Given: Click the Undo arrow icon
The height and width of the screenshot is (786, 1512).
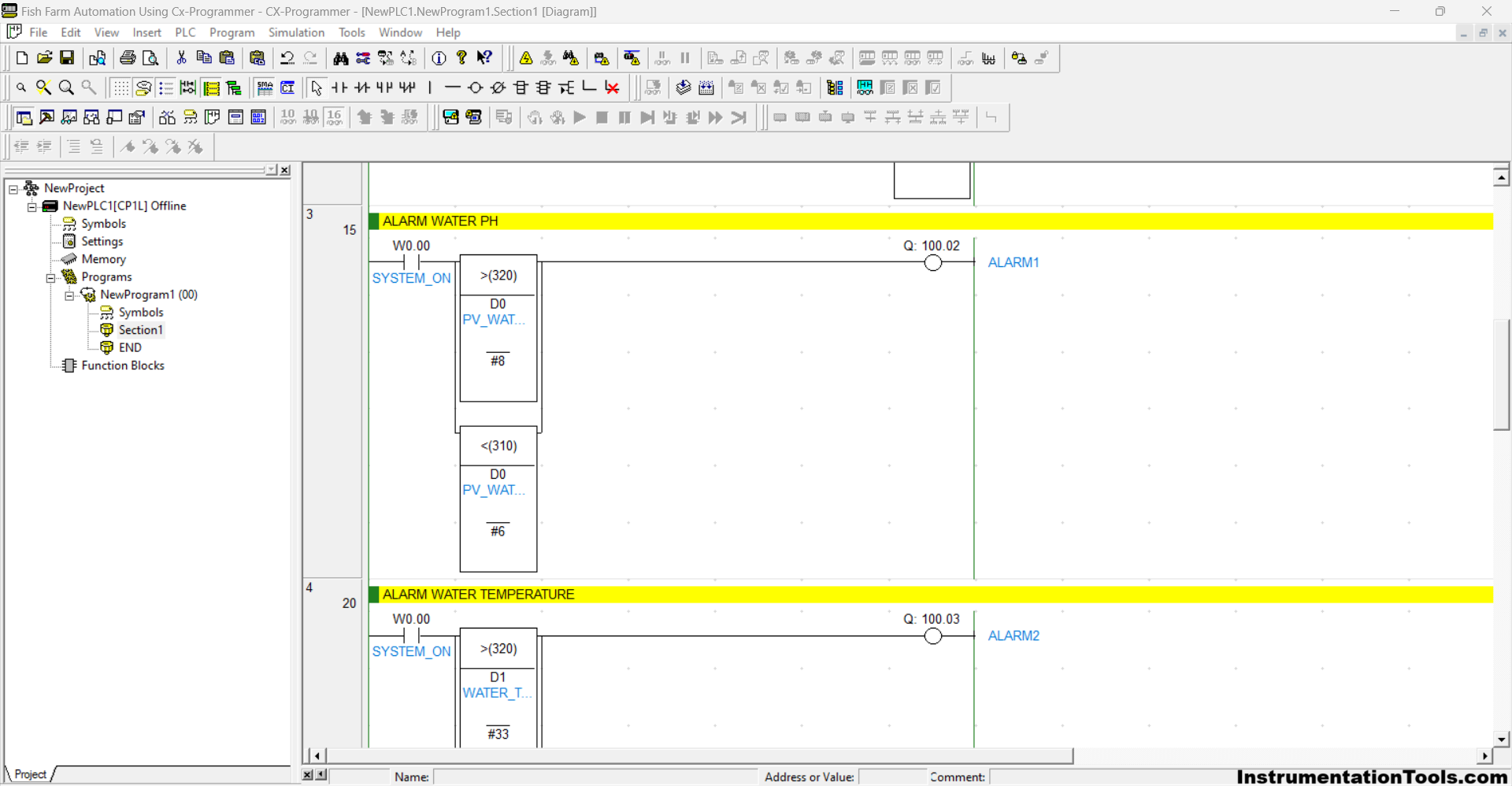Looking at the screenshot, I should 287,58.
